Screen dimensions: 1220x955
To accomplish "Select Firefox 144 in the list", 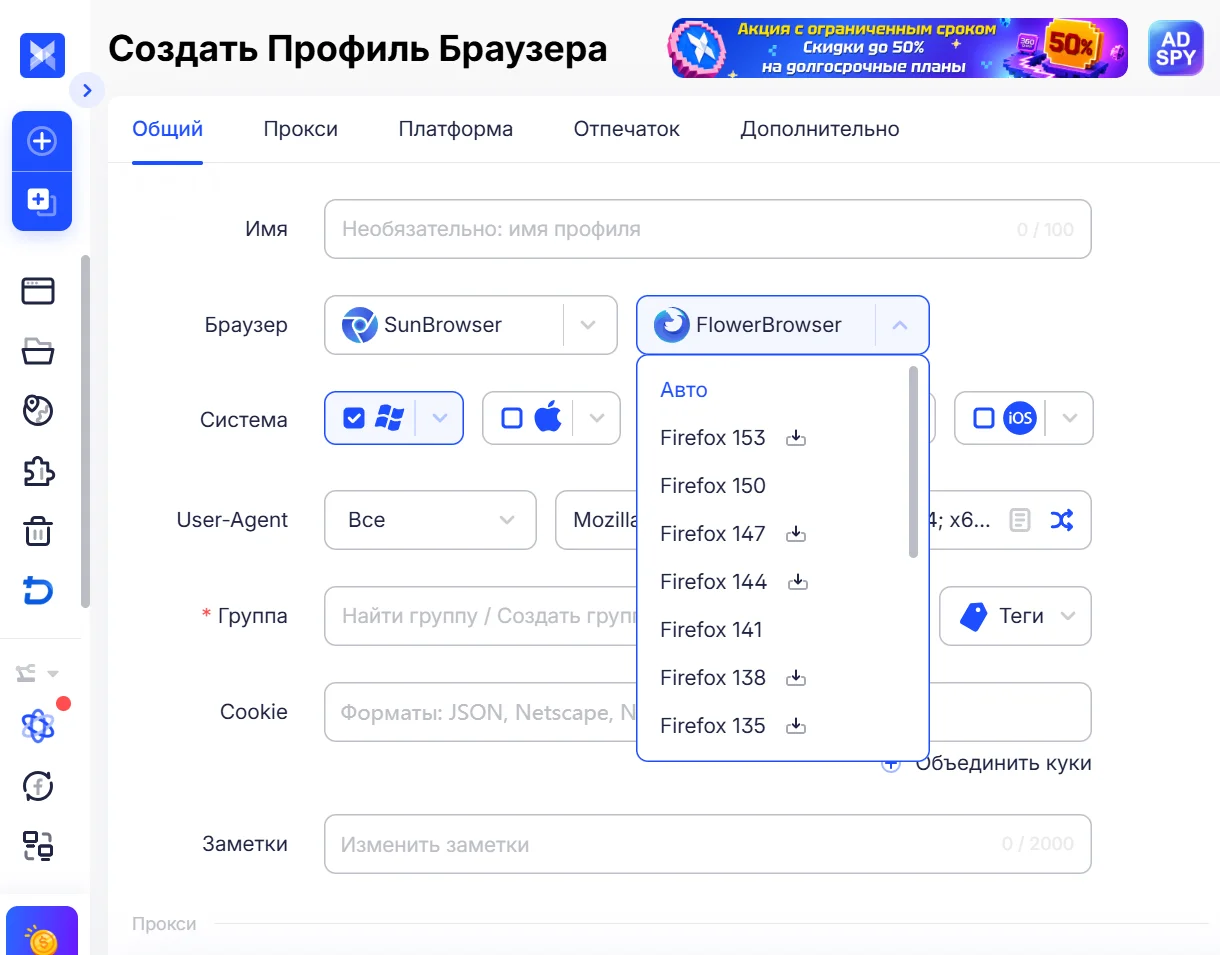I will (713, 582).
